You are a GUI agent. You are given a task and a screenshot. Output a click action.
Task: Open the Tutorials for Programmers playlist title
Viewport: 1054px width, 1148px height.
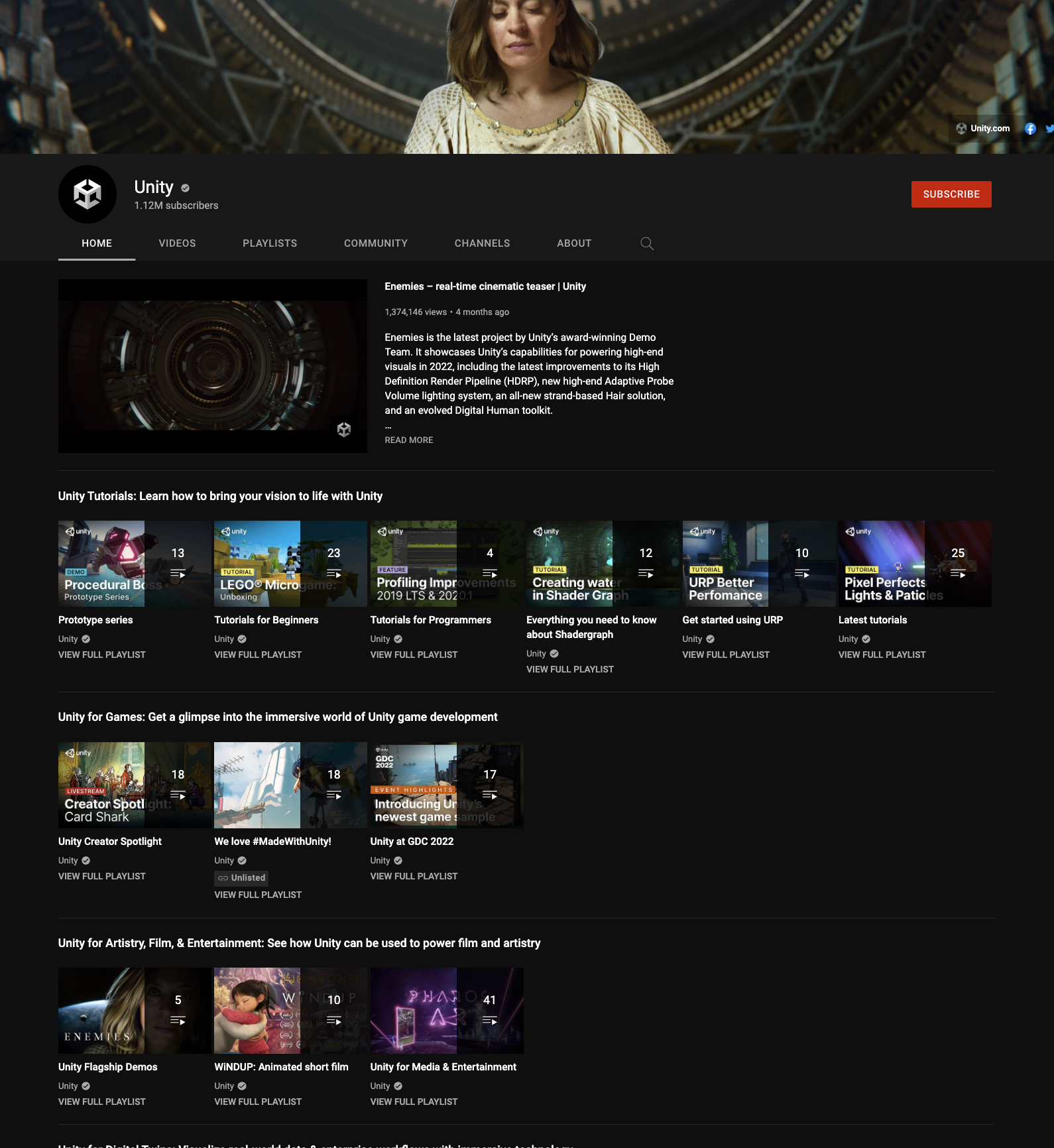point(431,620)
